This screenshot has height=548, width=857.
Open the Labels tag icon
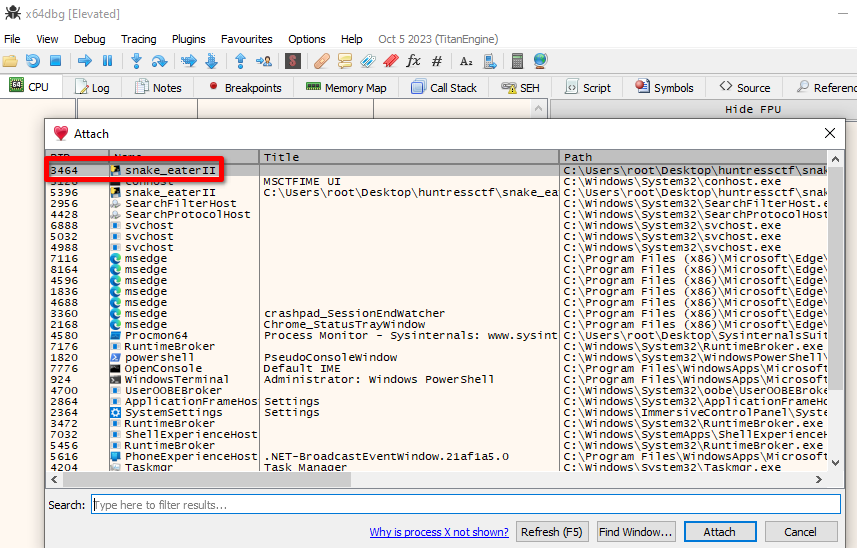[x=368, y=61]
